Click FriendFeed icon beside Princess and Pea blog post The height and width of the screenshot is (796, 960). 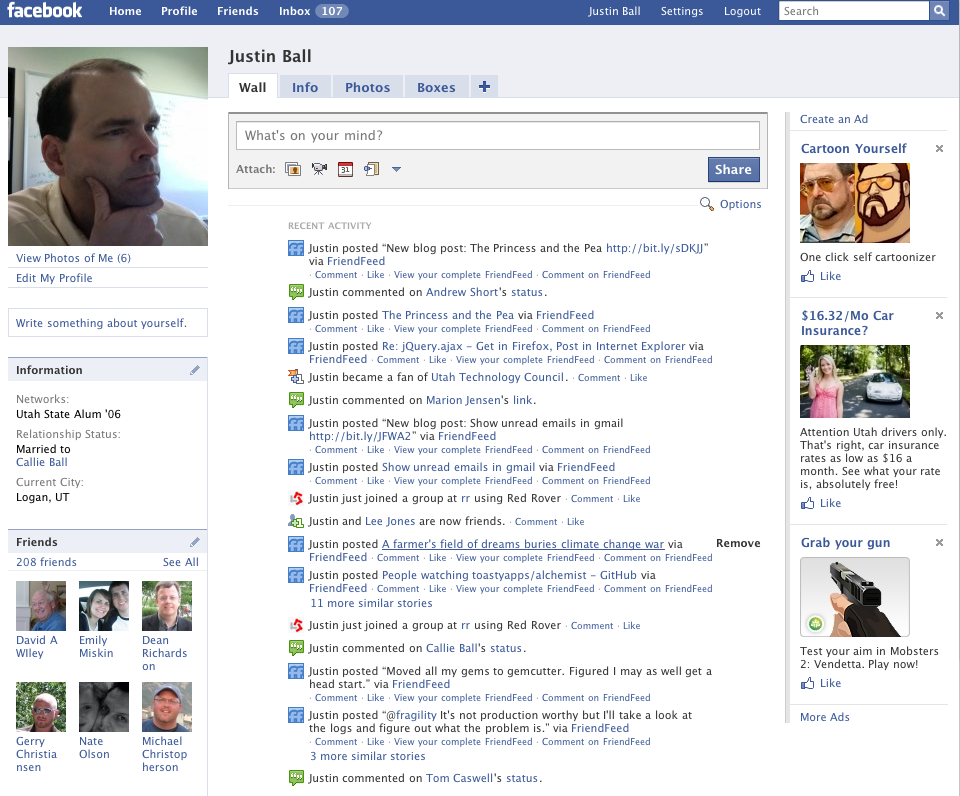296,248
